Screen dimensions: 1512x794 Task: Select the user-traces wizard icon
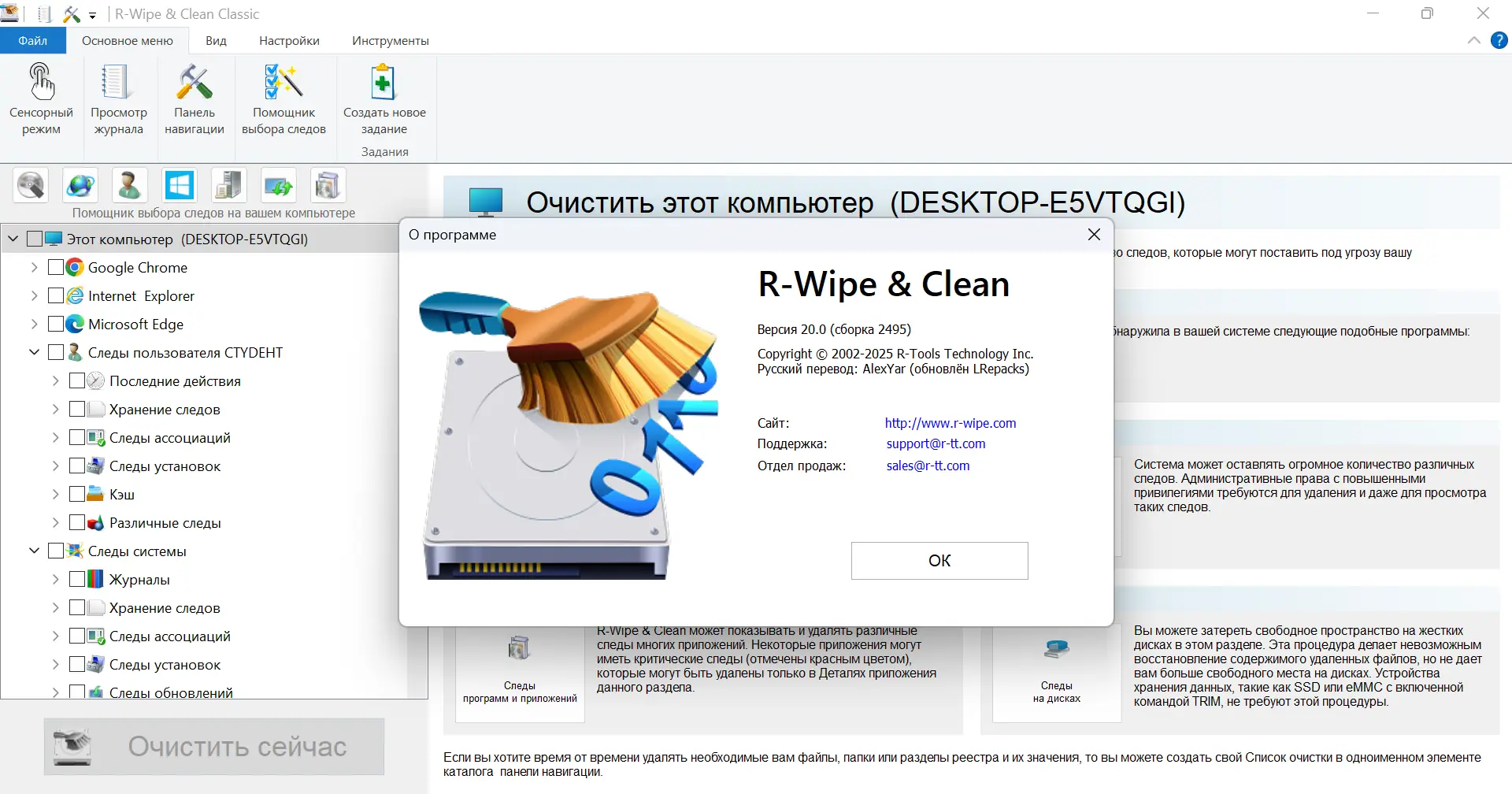[129, 185]
